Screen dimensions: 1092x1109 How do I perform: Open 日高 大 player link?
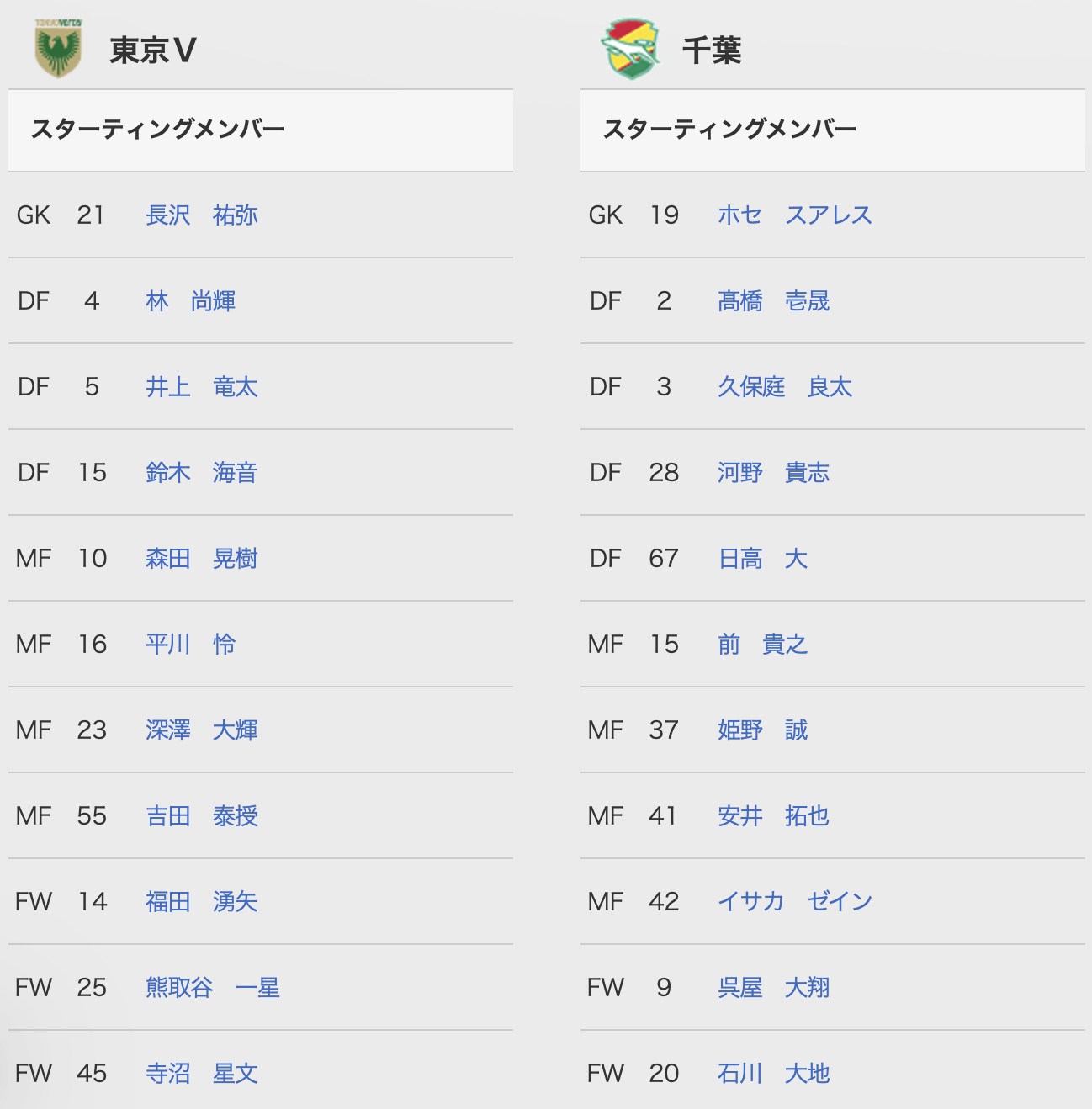763,559
